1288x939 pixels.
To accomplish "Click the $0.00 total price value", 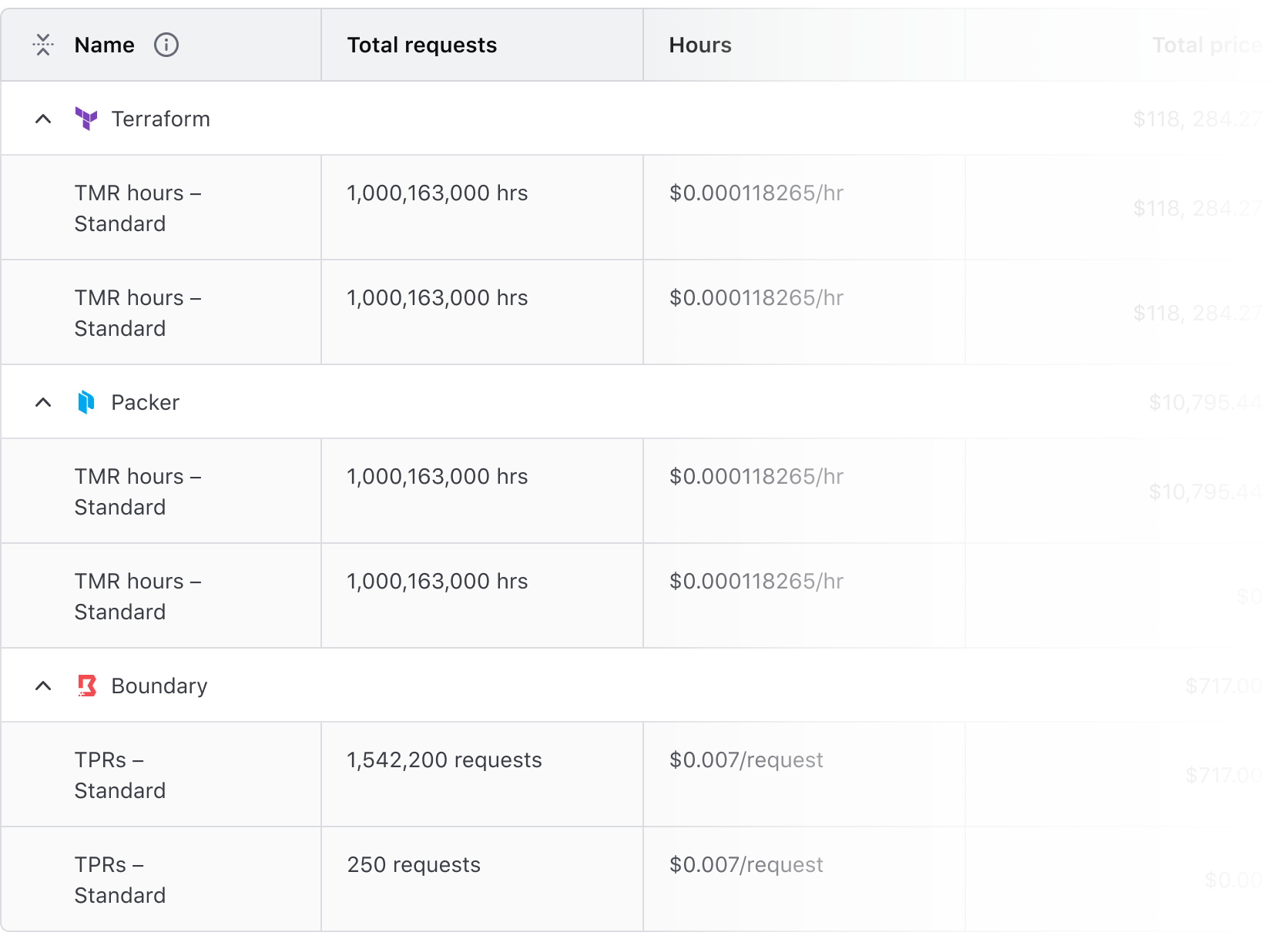I will [1233, 880].
